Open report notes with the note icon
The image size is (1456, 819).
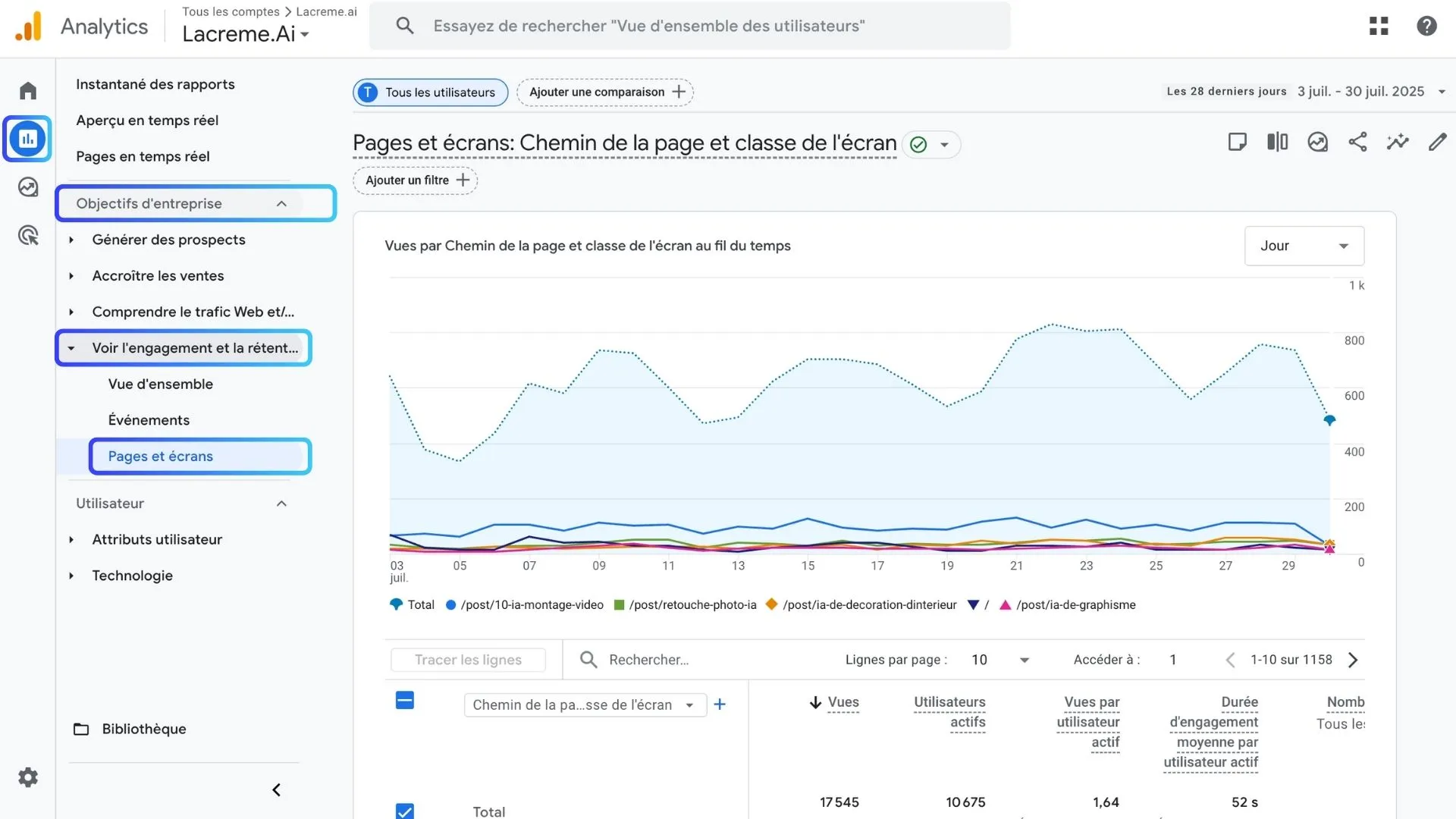[1237, 142]
